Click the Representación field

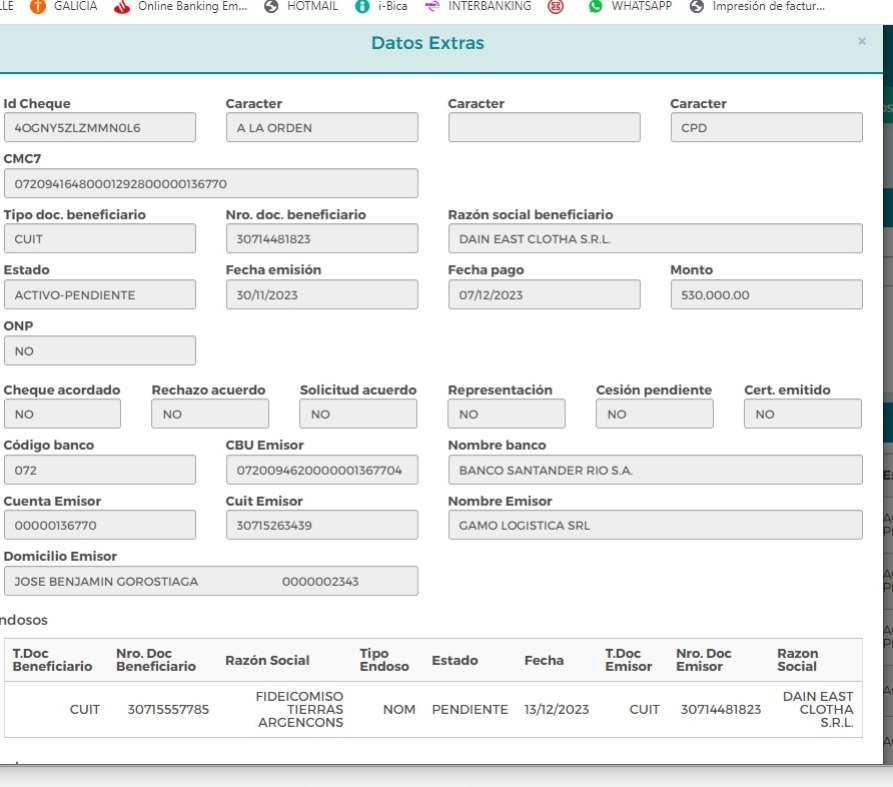[506, 413]
